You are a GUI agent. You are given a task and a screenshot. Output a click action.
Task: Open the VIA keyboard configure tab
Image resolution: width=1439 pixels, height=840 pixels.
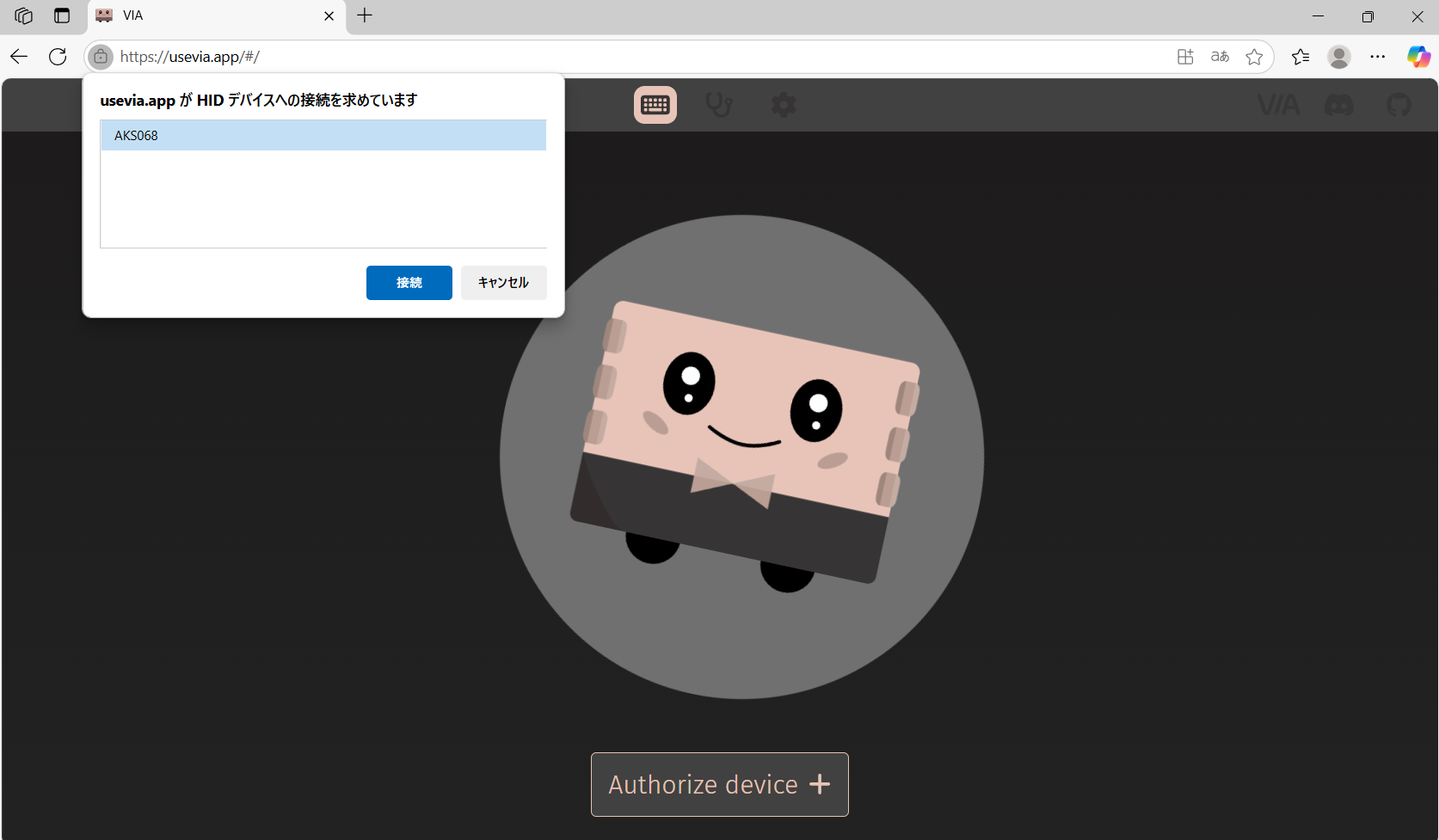(x=655, y=105)
